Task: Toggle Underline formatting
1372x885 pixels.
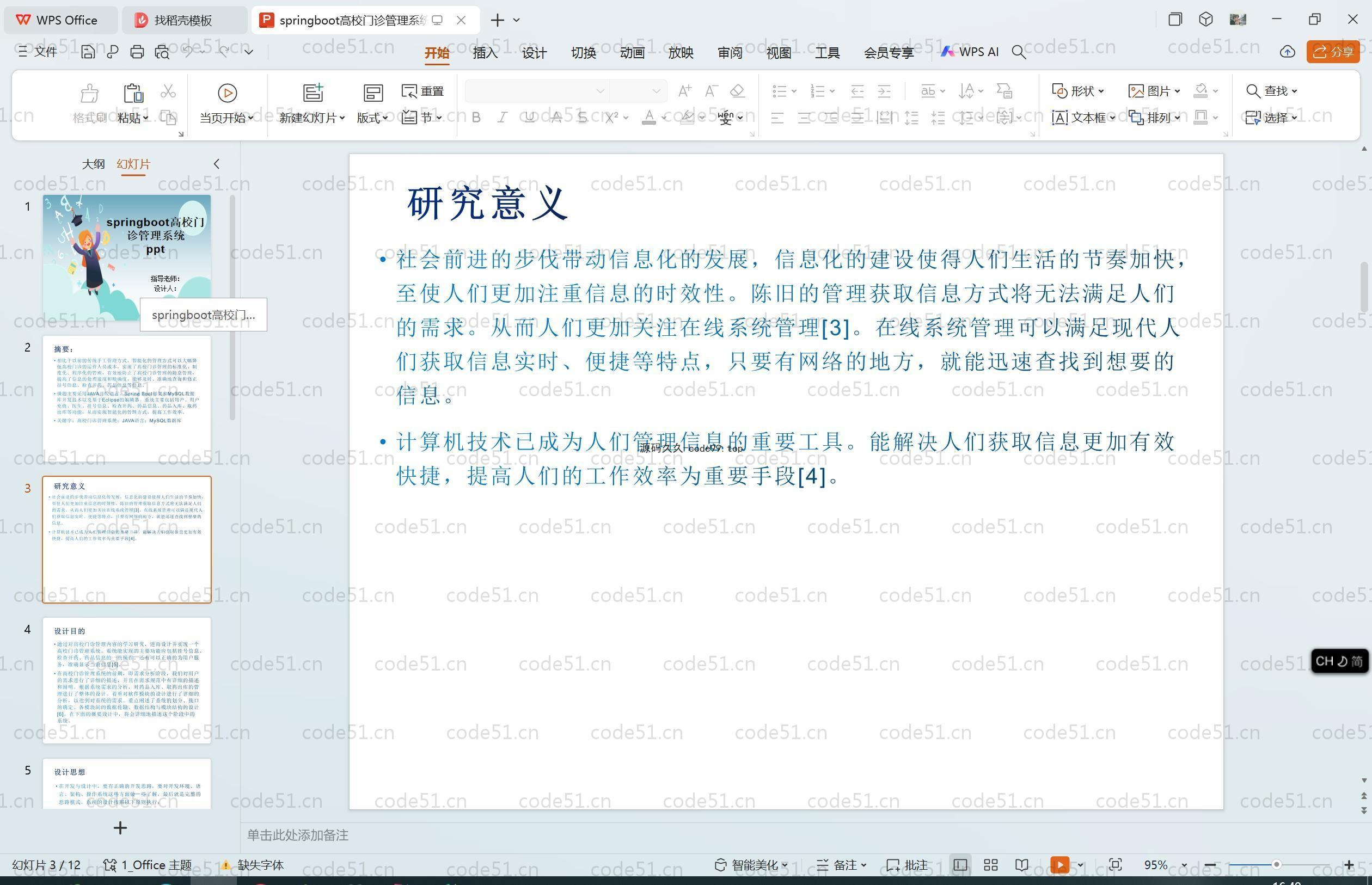Action: click(x=529, y=118)
